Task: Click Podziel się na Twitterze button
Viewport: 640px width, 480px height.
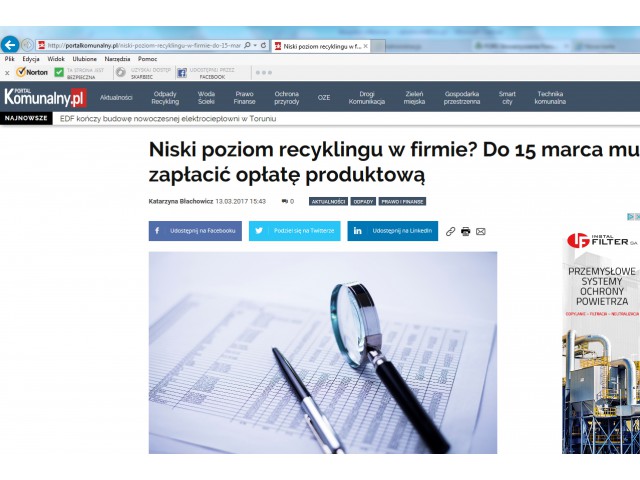Action: click(x=294, y=231)
